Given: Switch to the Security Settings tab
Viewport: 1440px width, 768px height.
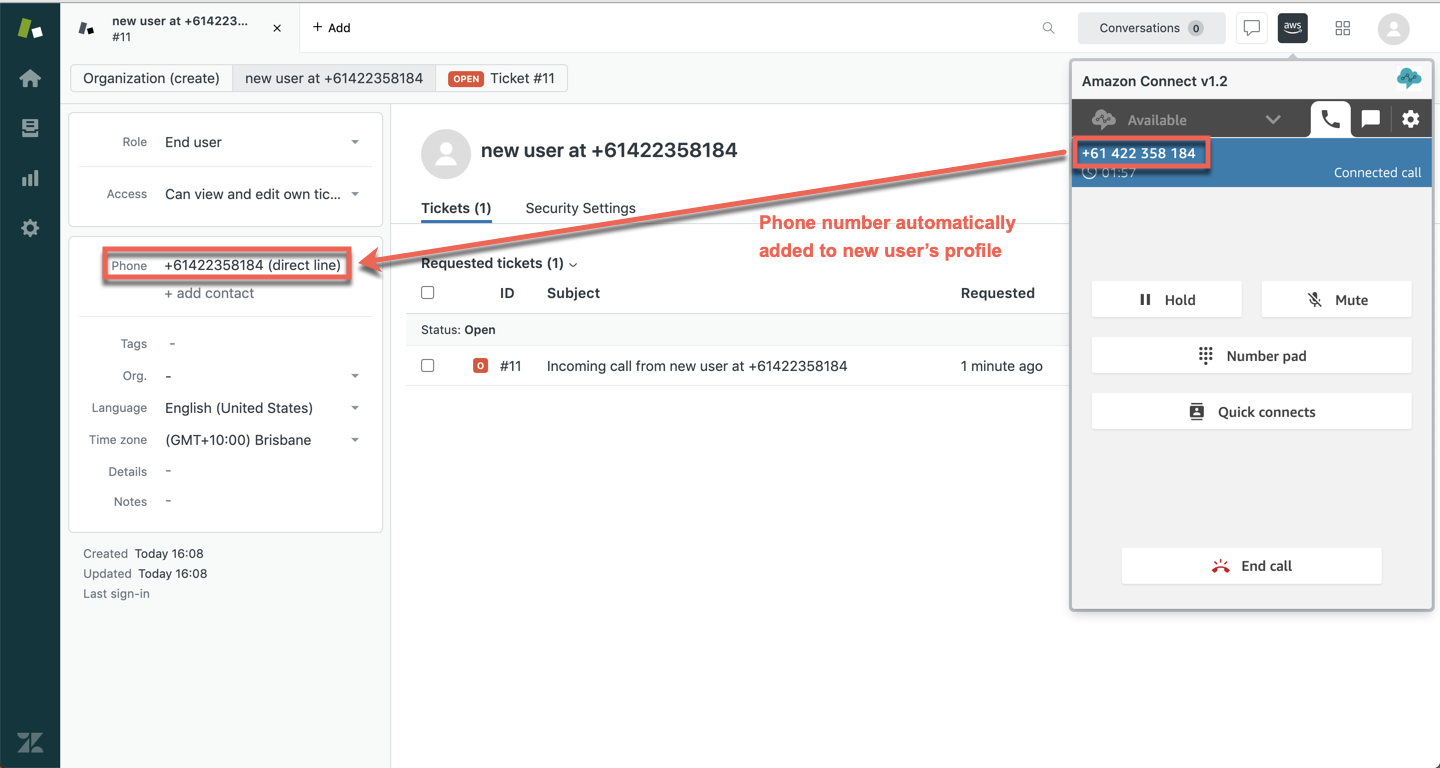Looking at the screenshot, I should click(580, 208).
